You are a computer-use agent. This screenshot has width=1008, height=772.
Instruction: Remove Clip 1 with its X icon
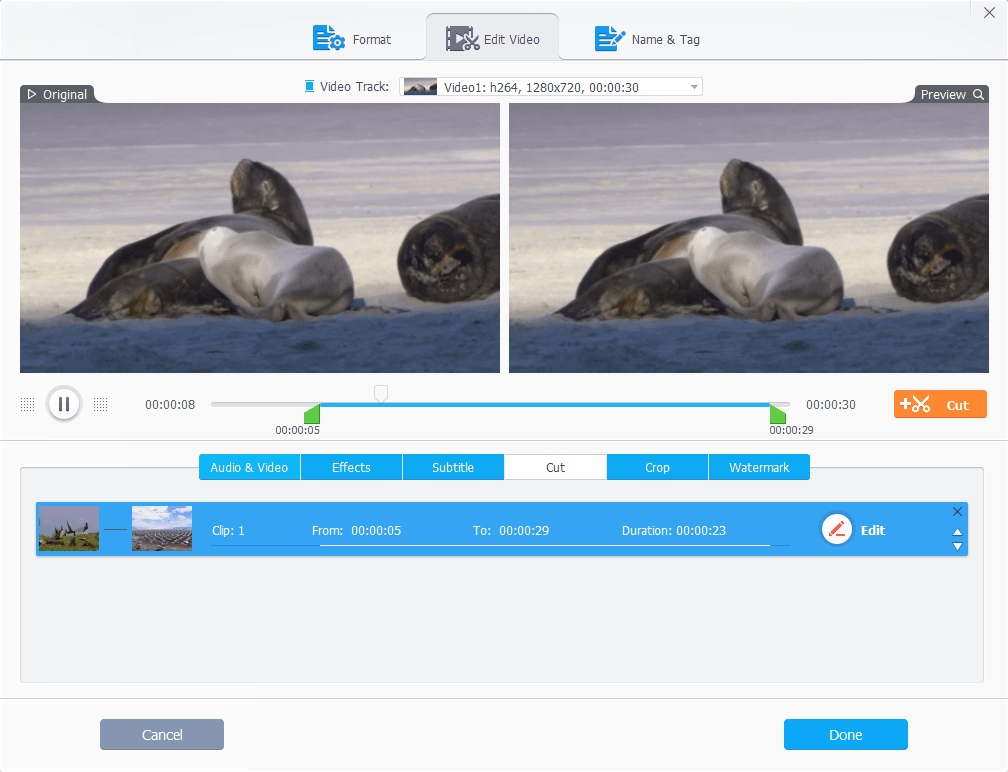(957, 511)
